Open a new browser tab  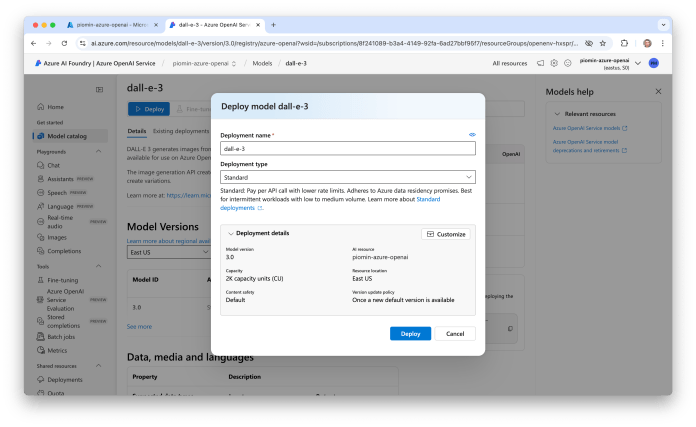(x=273, y=25)
